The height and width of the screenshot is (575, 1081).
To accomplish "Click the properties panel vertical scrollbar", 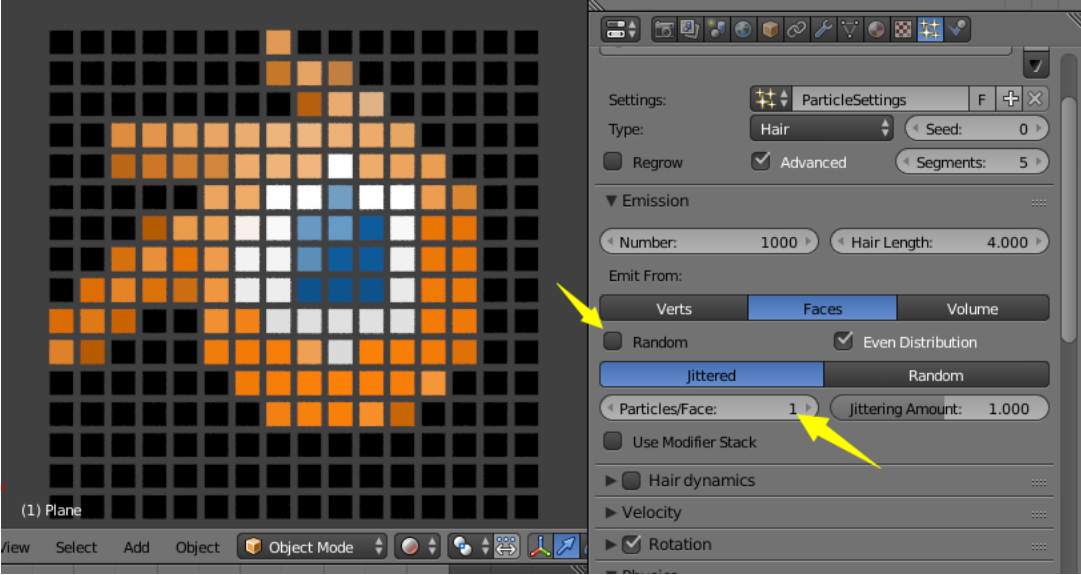I will pyautogui.click(x=1067, y=221).
